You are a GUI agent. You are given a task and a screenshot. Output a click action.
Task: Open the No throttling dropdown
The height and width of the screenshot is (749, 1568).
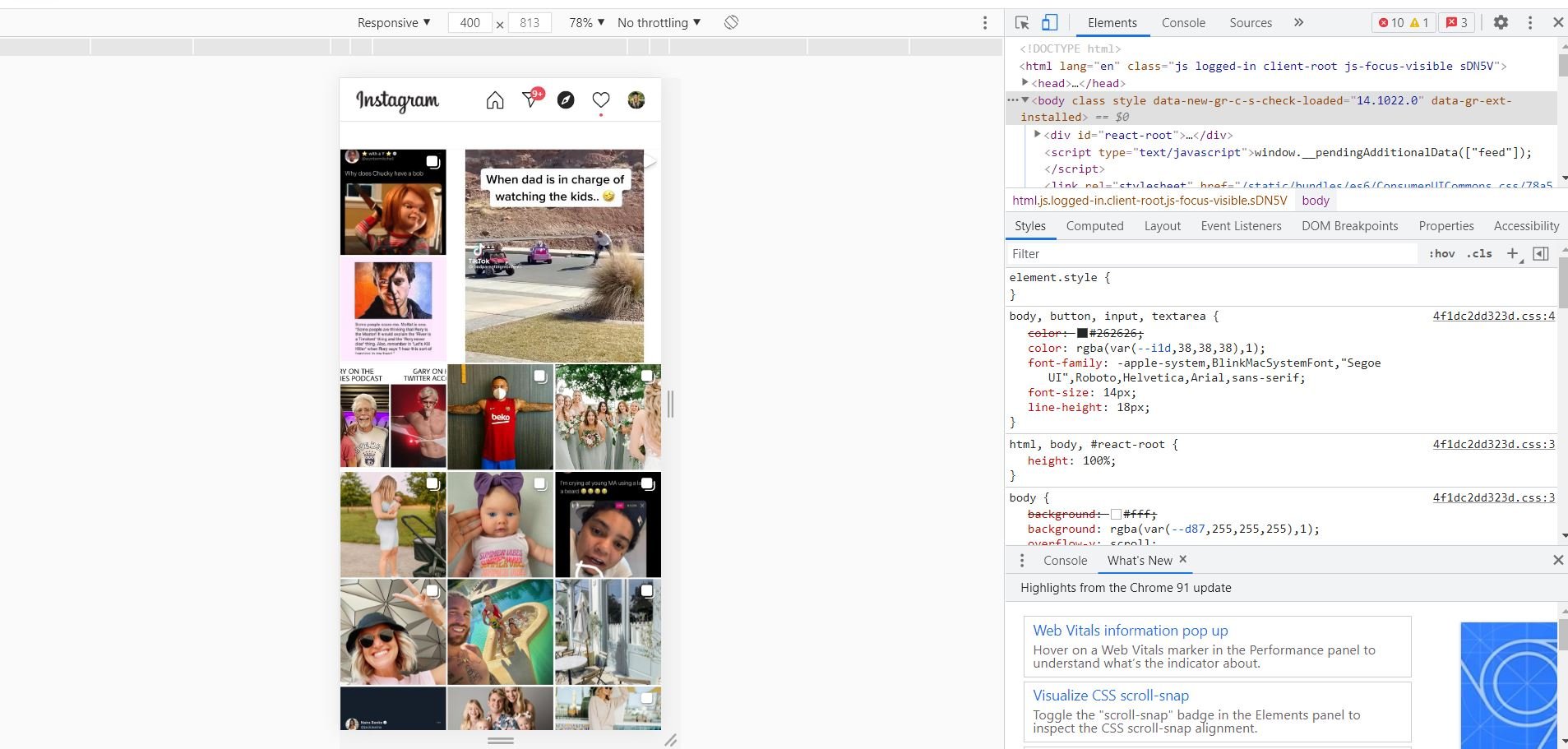(x=659, y=23)
